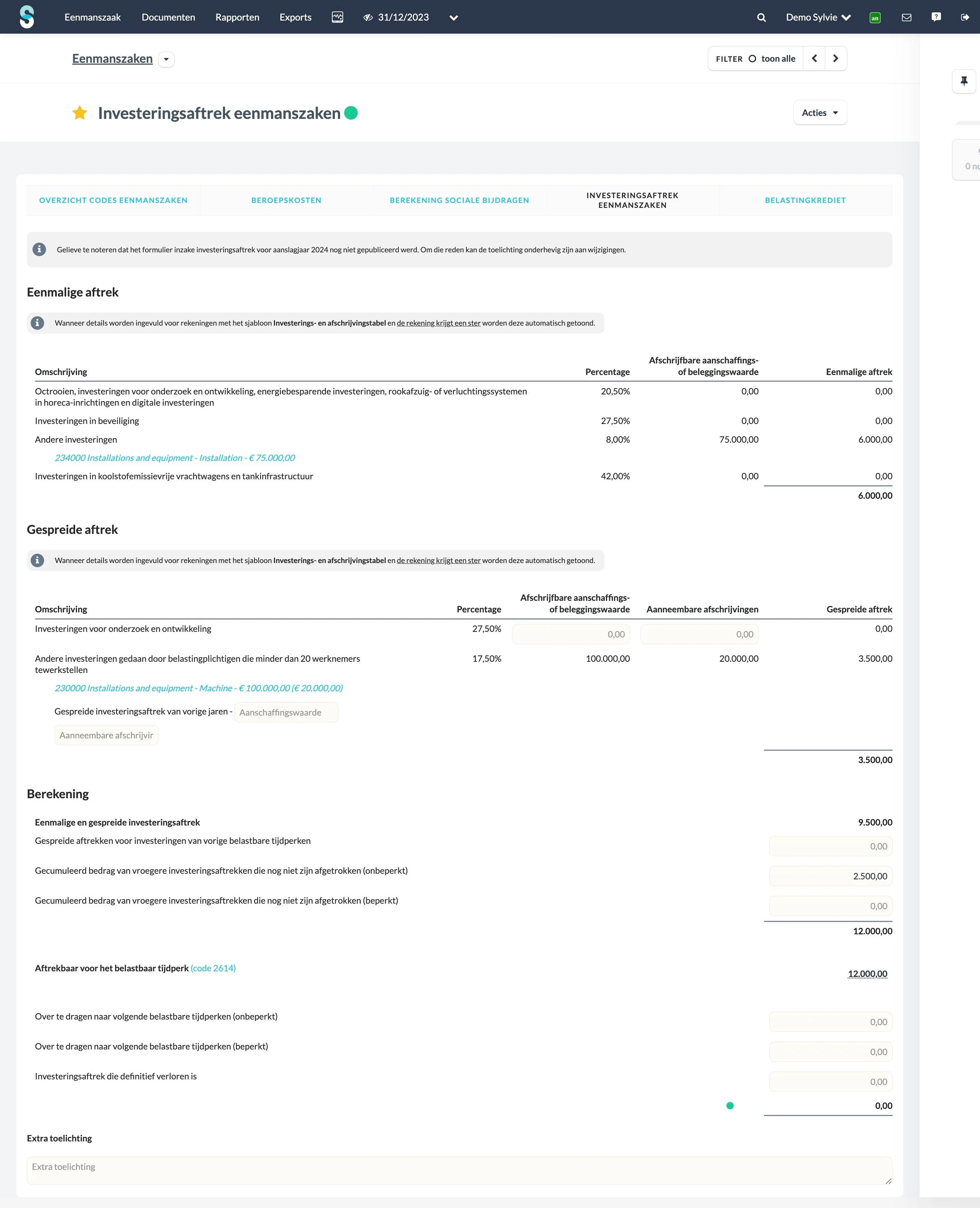This screenshot has width=980, height=1208.
Task: Click info icon under Gespreide aftrek
Action: click(37, 560)
